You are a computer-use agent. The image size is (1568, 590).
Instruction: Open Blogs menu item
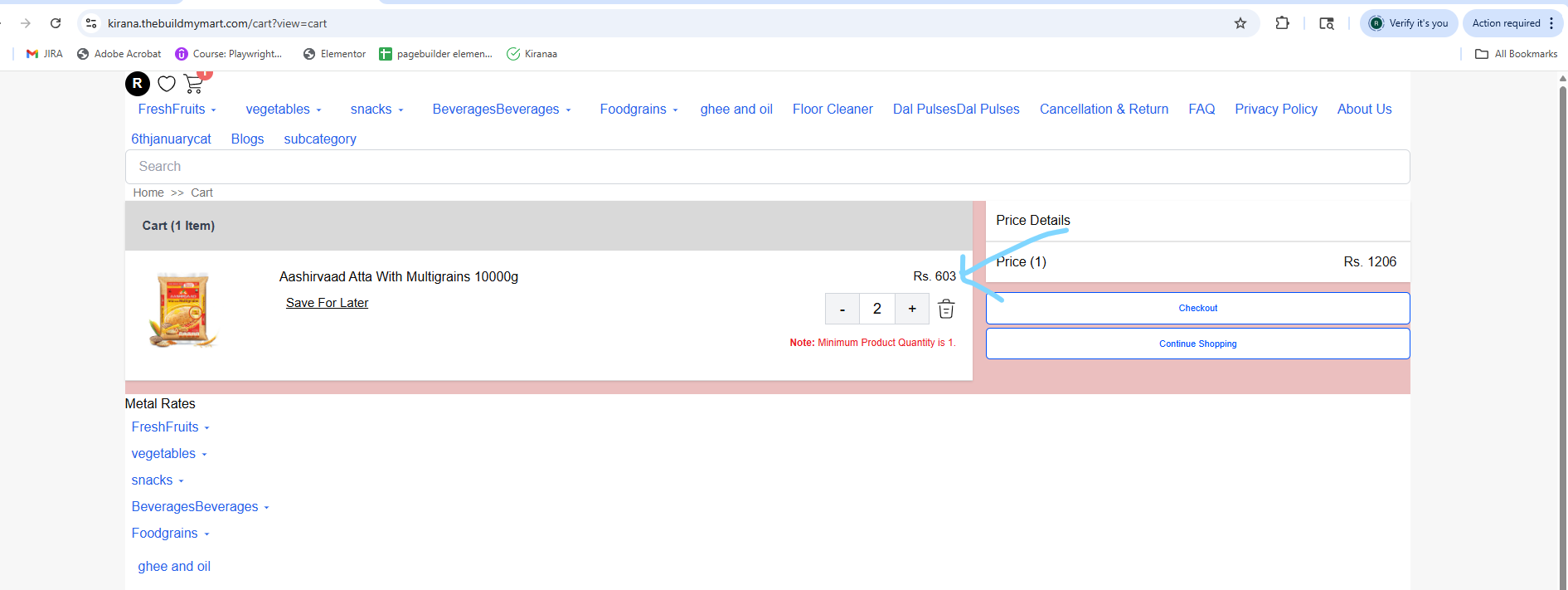click(x=247, y=139)
